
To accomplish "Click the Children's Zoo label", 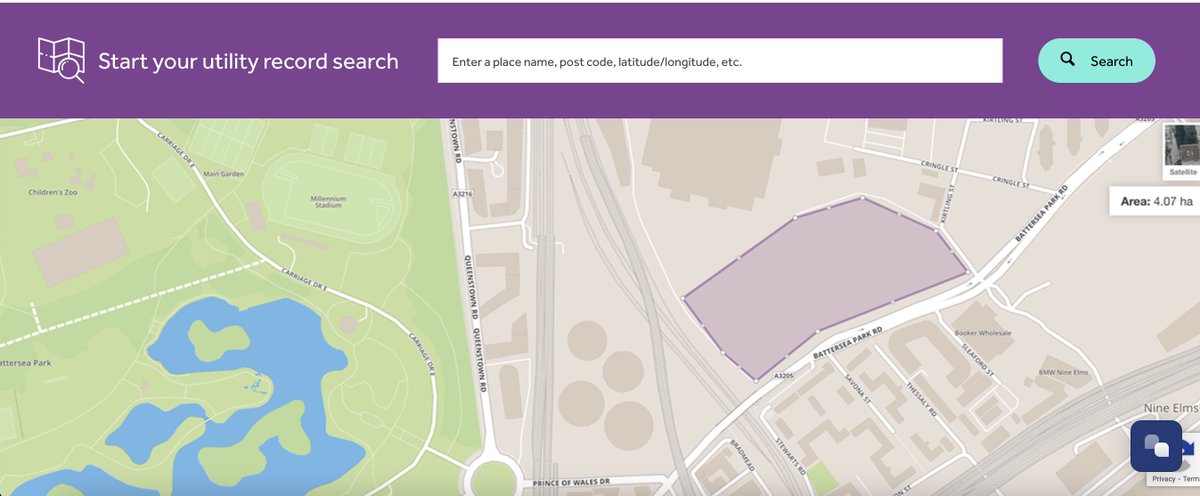I will point(52,190).
